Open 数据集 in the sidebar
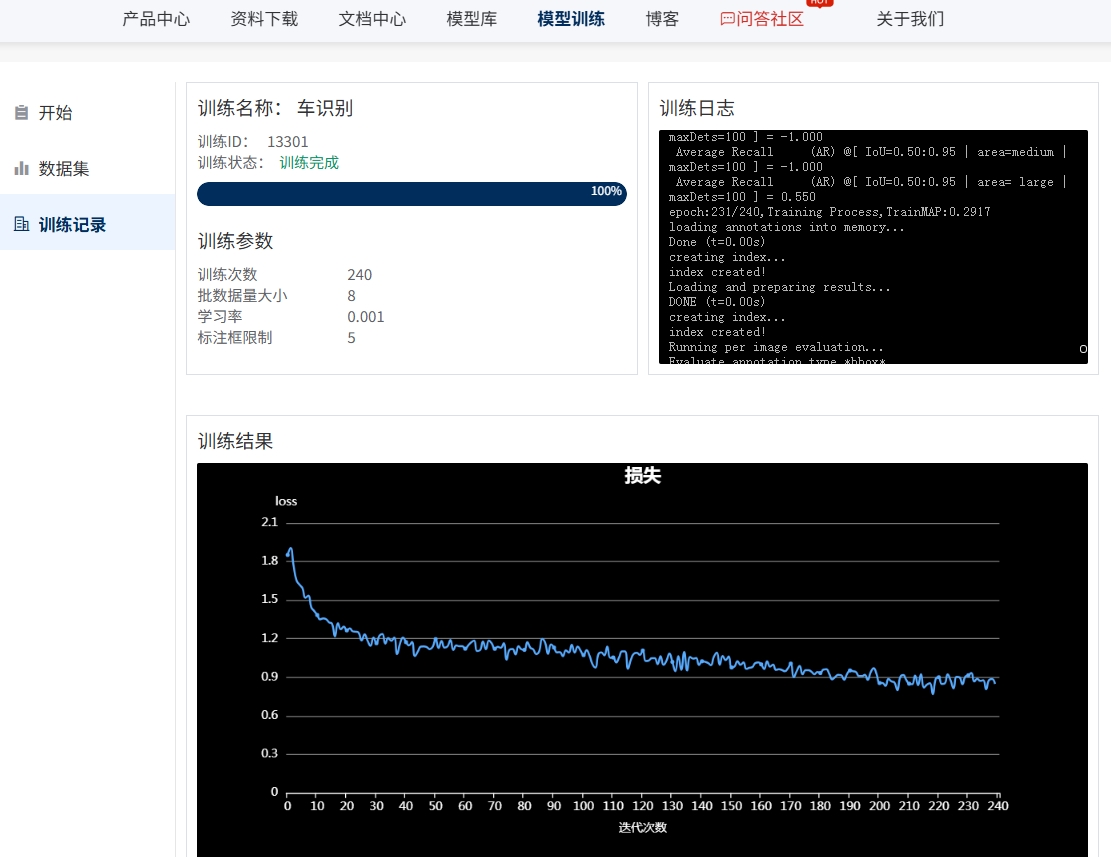The height and width of the screenshot is (857, 1111). point(64,169)
